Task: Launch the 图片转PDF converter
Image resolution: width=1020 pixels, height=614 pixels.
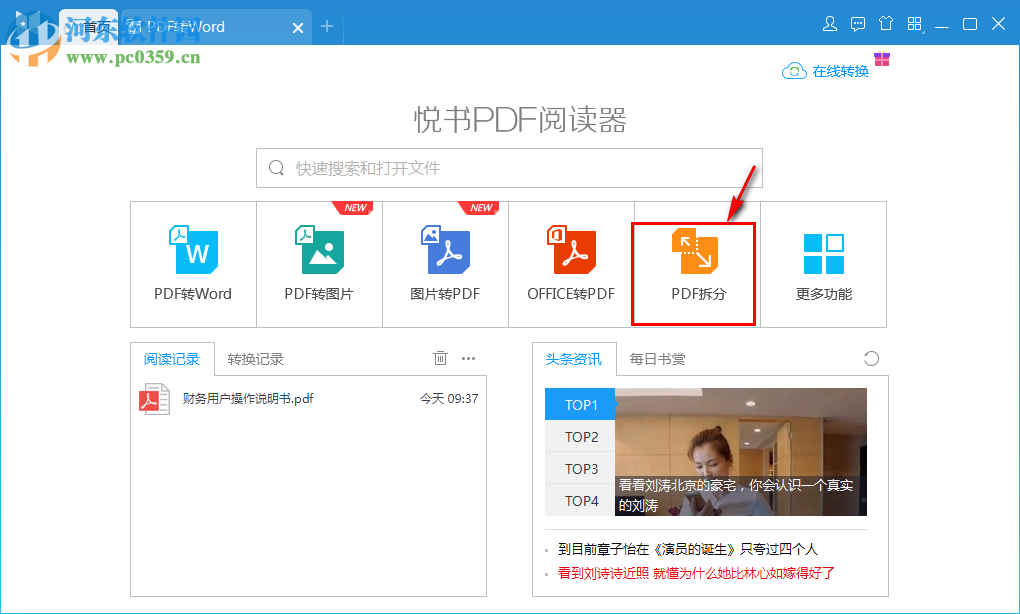Action: coord(445,263)
